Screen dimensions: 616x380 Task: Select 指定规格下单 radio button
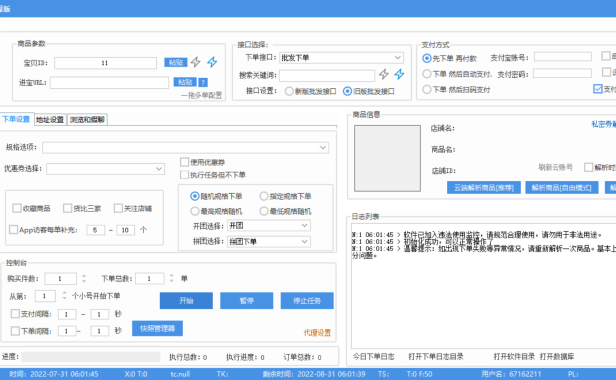[285, 196]
